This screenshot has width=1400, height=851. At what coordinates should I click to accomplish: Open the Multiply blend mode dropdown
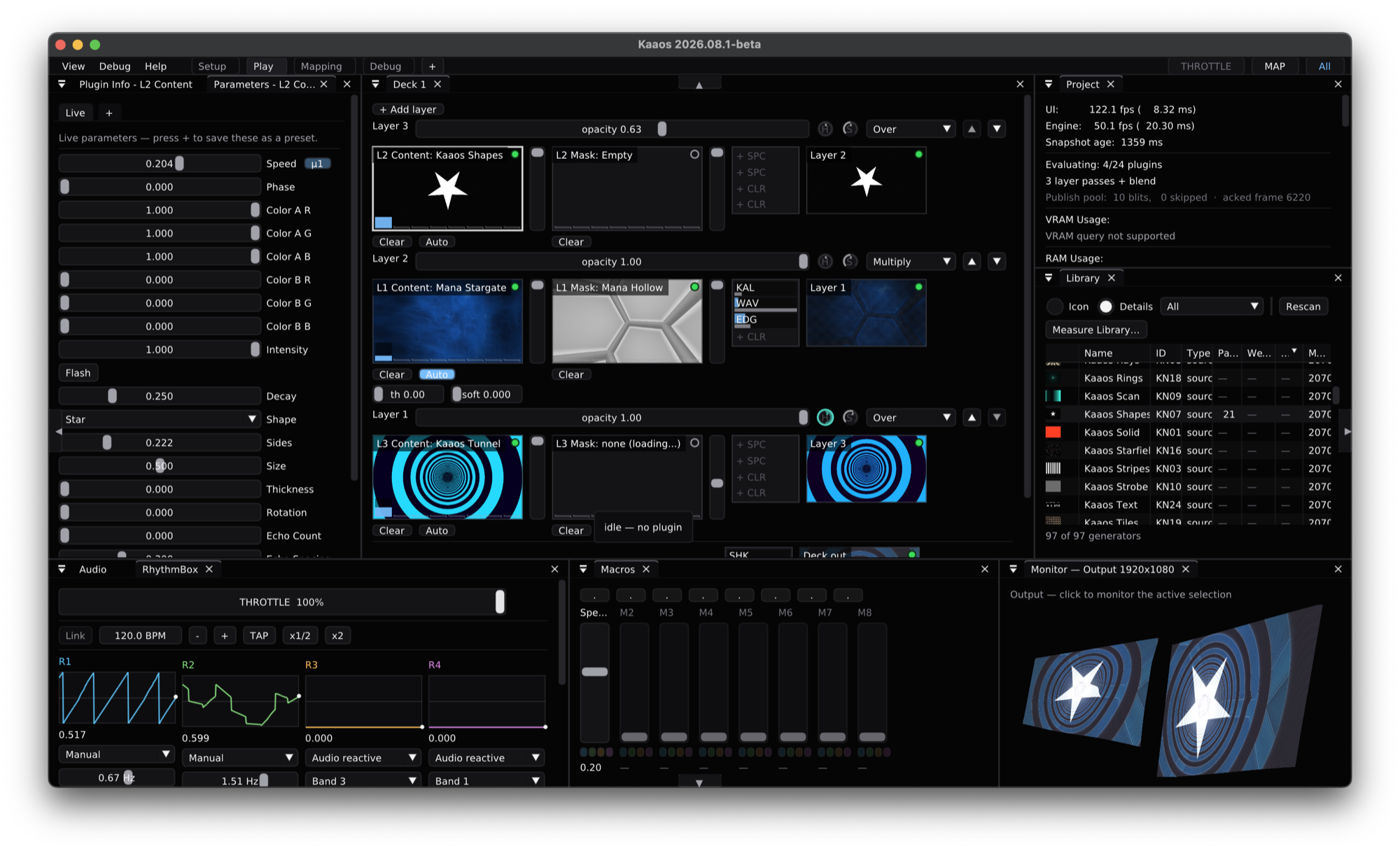pyautogui.click(x=911, y=261)
